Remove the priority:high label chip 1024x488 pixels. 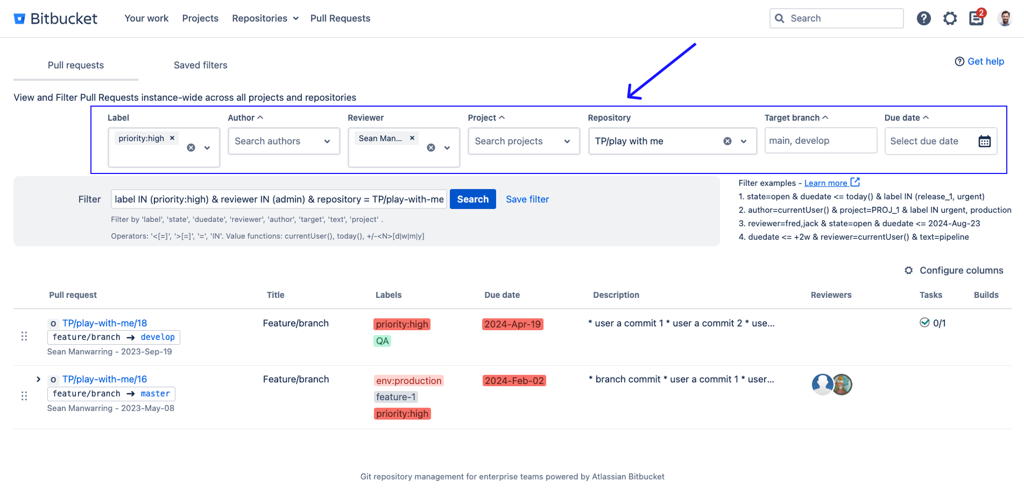(172, 139)
